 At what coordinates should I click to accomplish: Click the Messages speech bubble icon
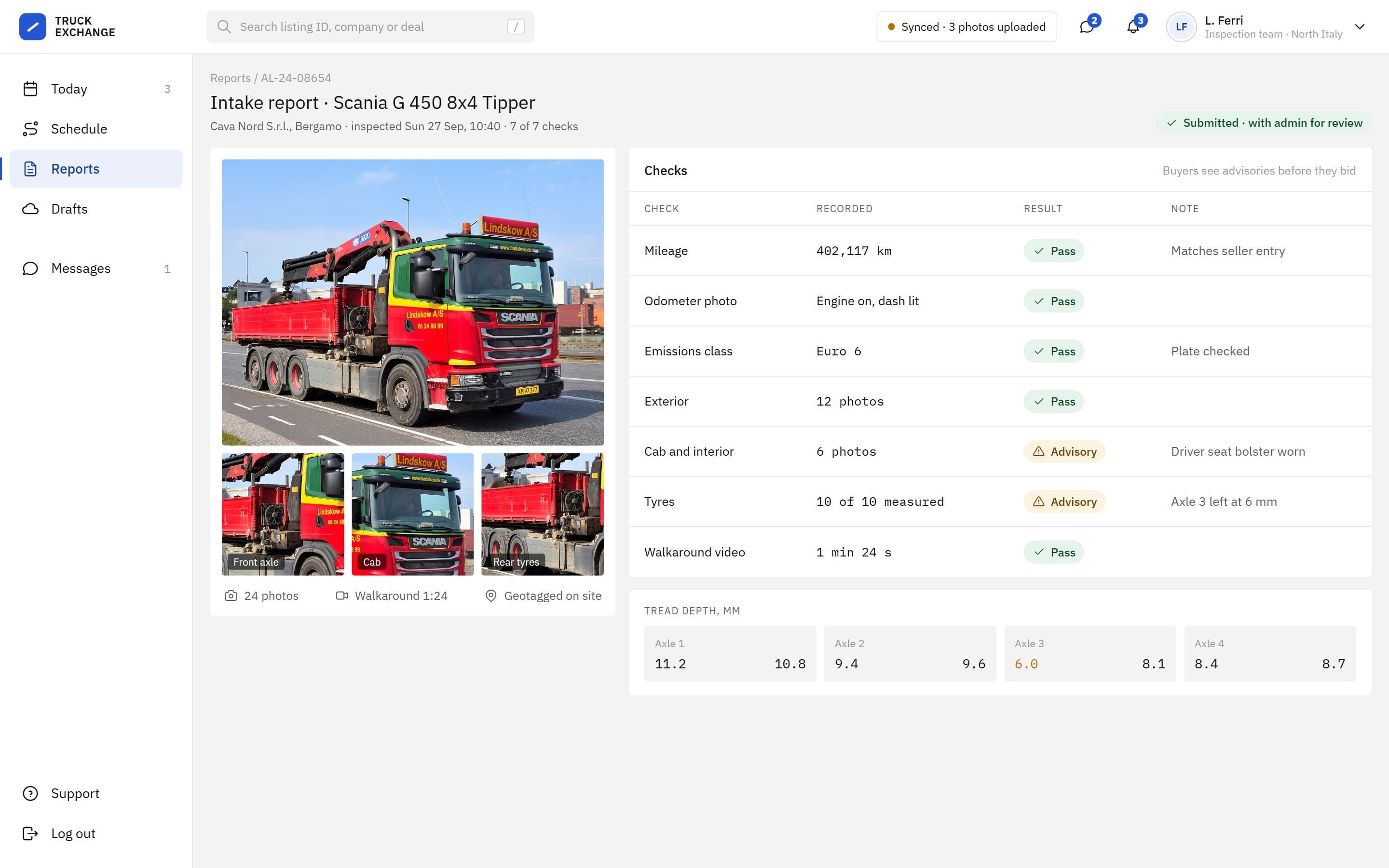tap(30, 269)
